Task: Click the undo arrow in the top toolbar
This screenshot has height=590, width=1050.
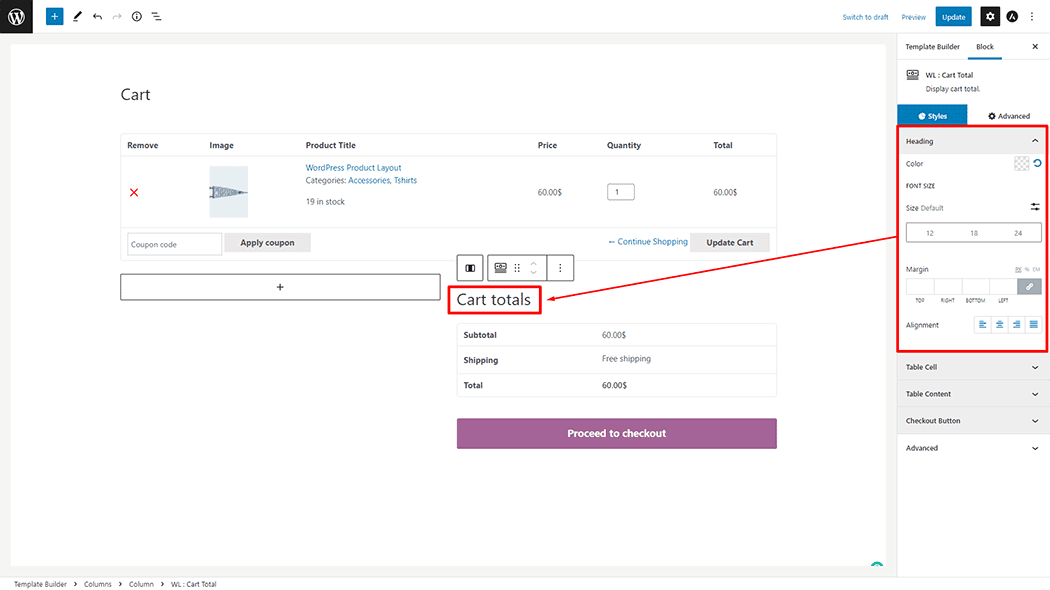Action: pos(97,17)
